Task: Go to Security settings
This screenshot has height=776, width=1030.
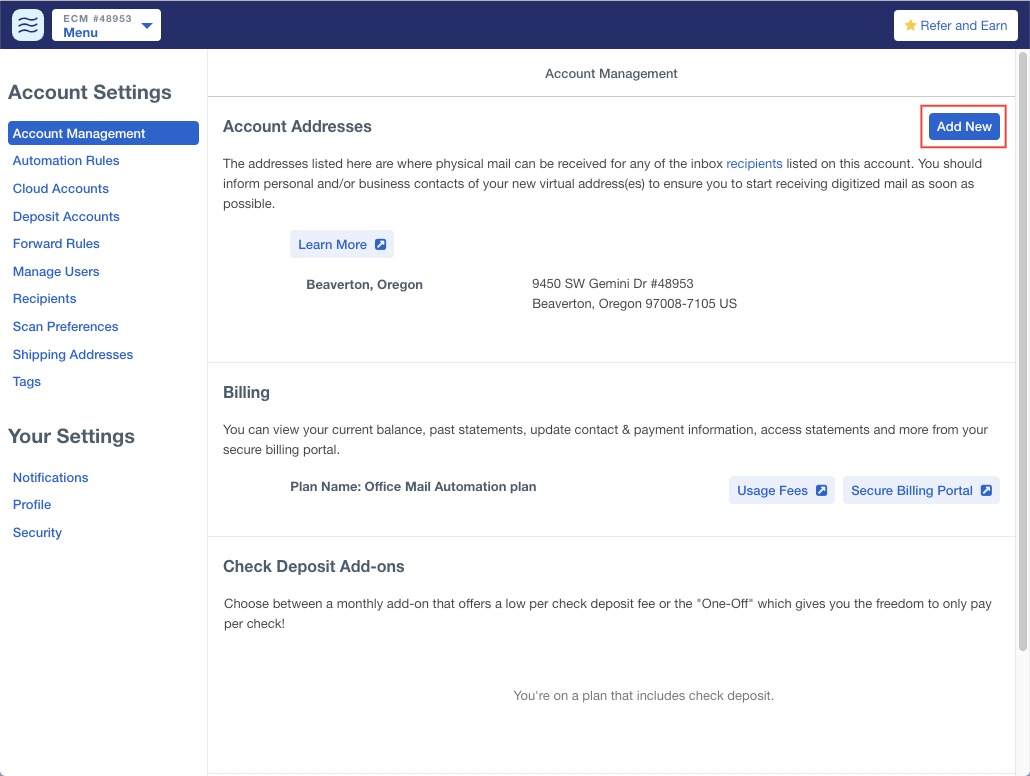Action: coord(37,532)
